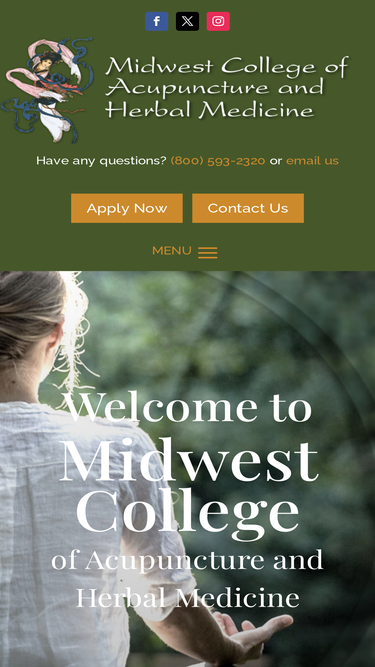
Task: Click the Apply Now button
Action: pyautogui.click(x=127, y=208)
